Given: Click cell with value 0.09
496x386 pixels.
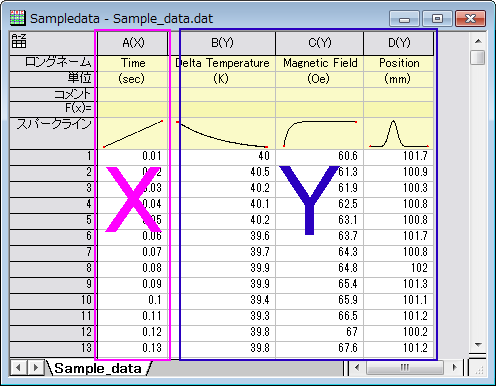Looking at the screenshot, I should click(x=132, y=284).
